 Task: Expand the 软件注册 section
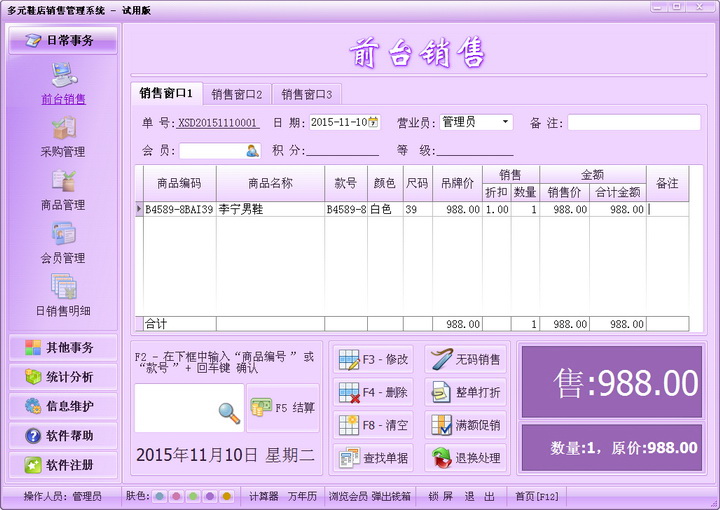point(63,465)
